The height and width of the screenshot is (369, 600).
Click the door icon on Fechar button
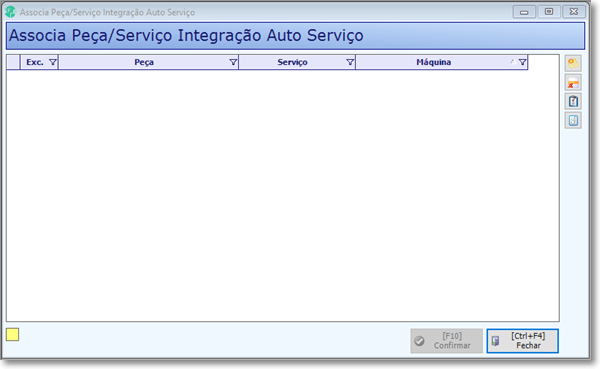coord(495,341)
